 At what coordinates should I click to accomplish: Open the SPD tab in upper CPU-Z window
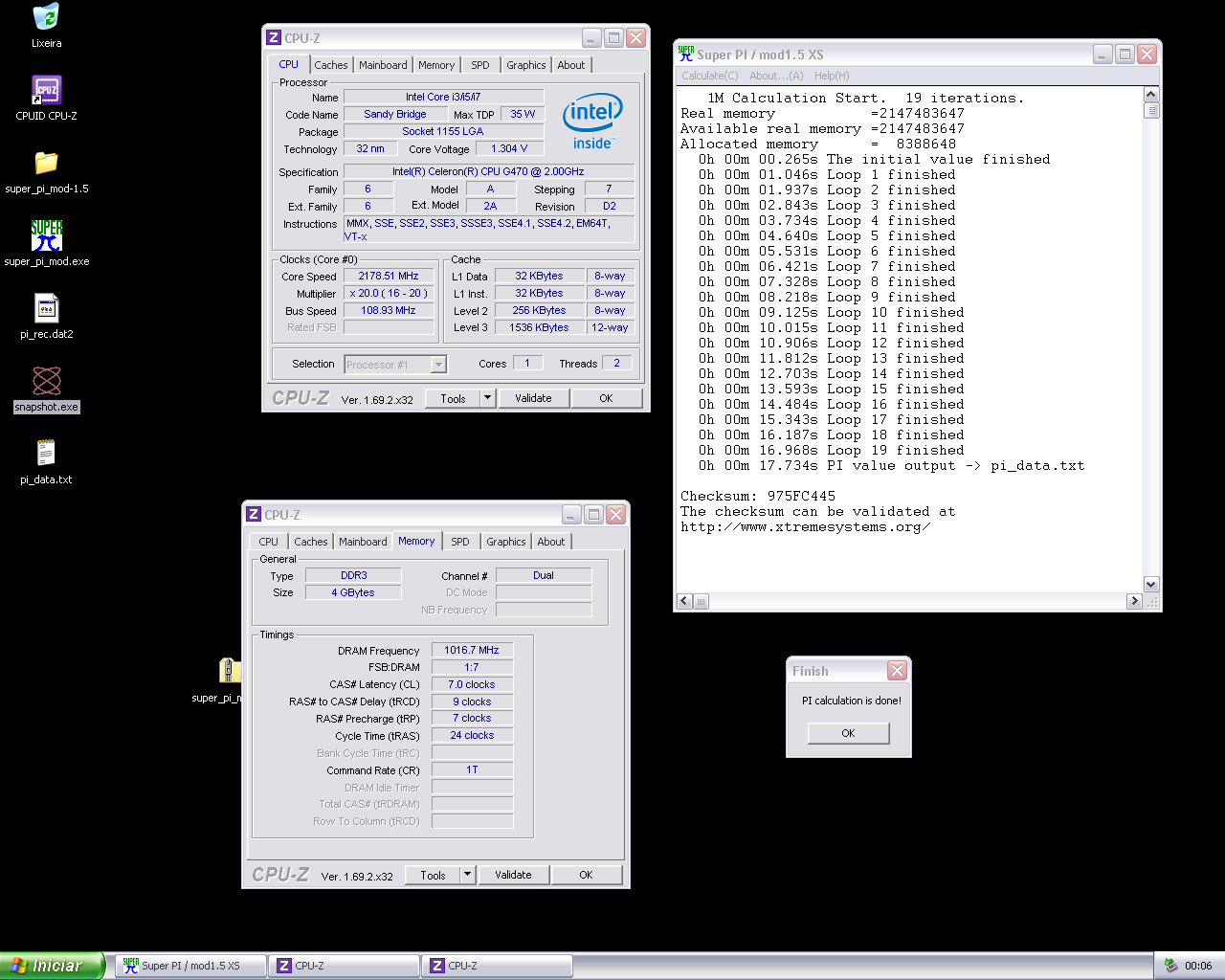480,65
